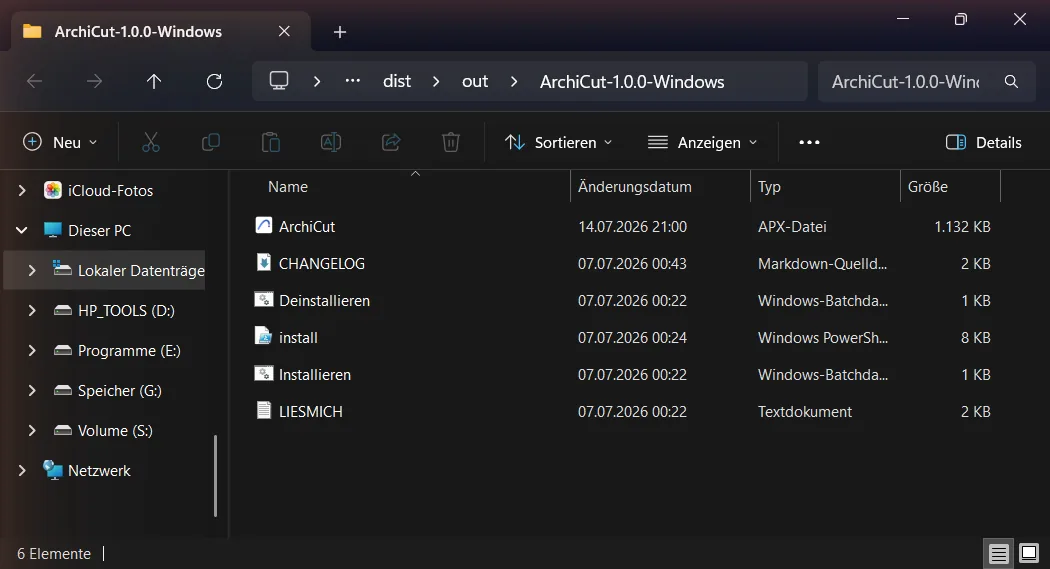Screen dimensions: 1050x569
Task: Click the navigation pane scrollbar
Action: pos(215,476)
